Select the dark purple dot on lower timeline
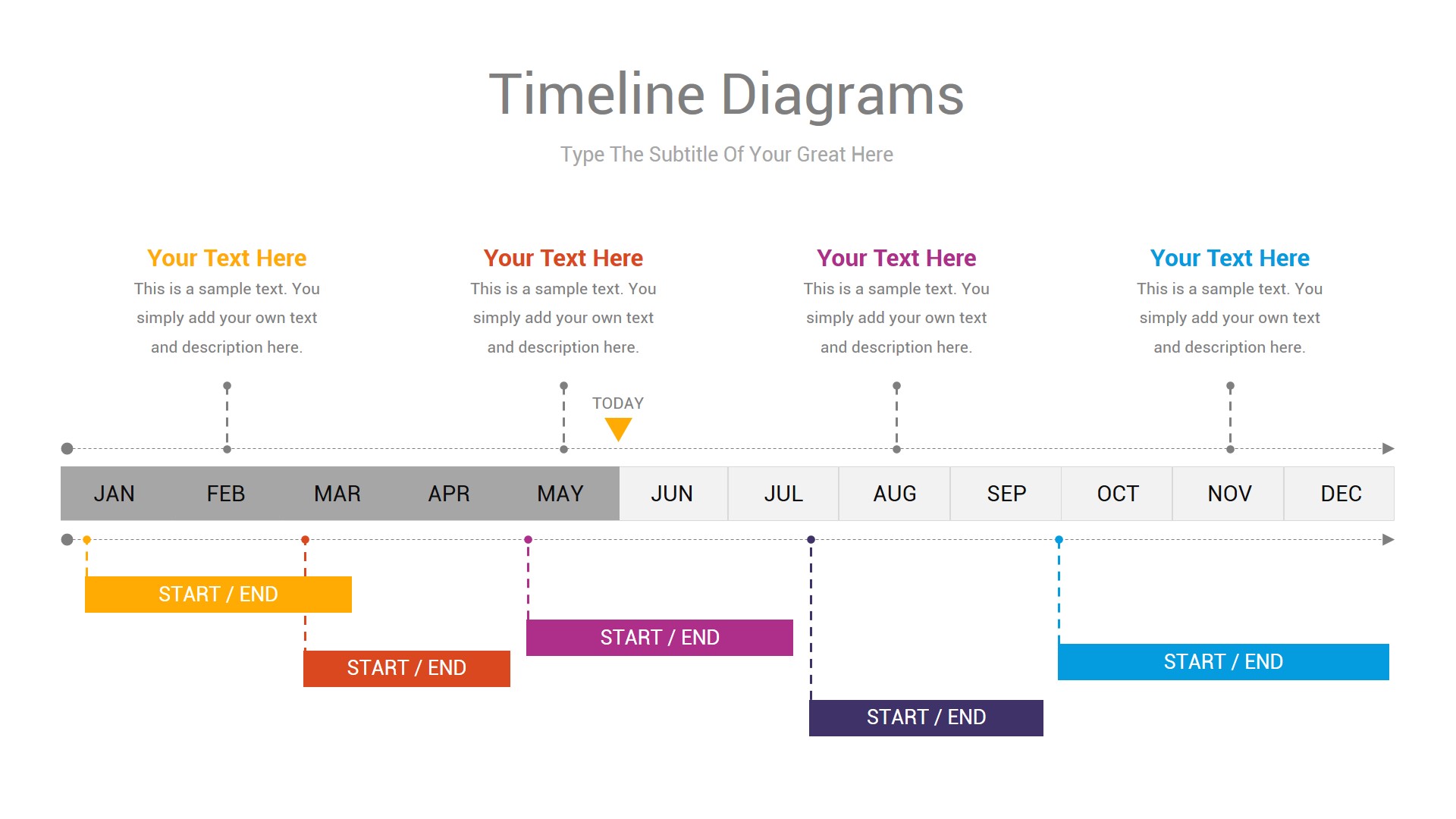The height and width of the screenshot is (819, 1456). [811, 540]
